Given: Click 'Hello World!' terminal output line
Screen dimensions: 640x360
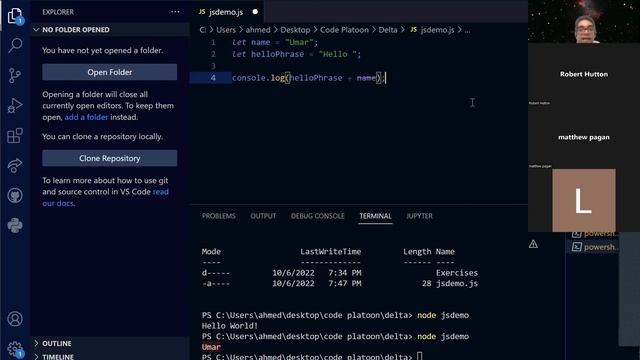Looking at the screenshot, I should coord(230,326).
